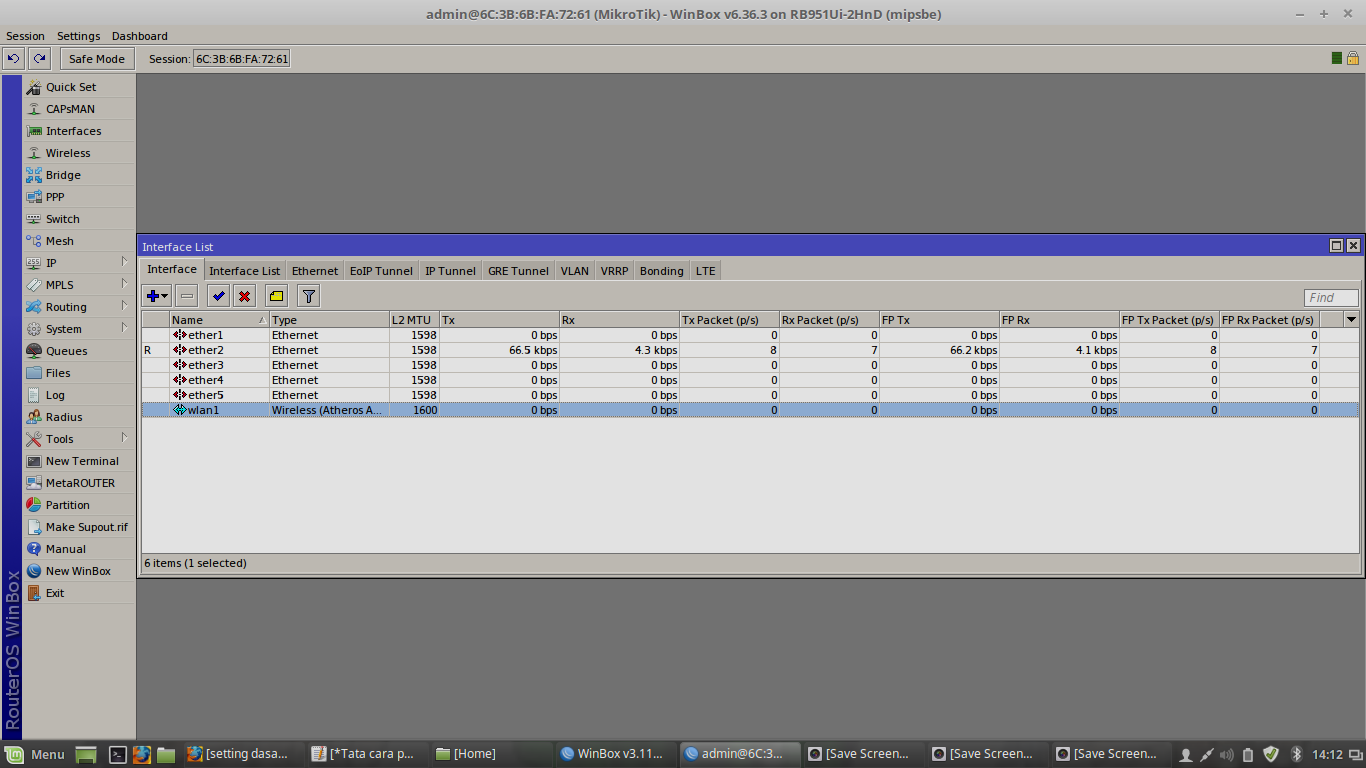The image size is (1366, 768).
Task: Expand the MPLS submenu
Action: (79, 285)
